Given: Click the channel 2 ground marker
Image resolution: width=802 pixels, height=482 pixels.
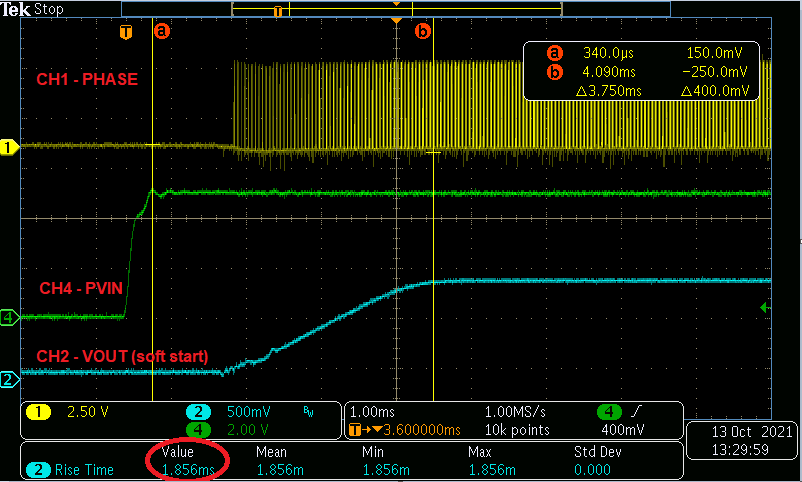Looking at the screenshot, I should 9,380.
